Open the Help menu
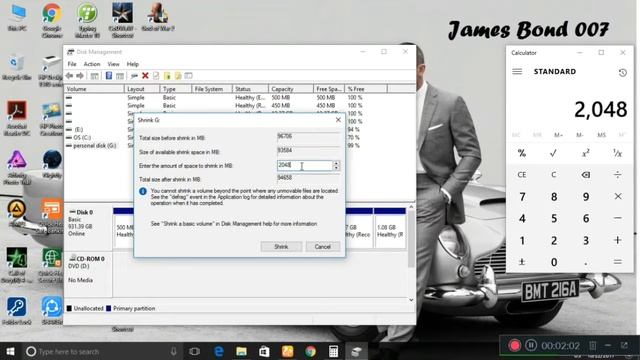 [x=133, y=64]
